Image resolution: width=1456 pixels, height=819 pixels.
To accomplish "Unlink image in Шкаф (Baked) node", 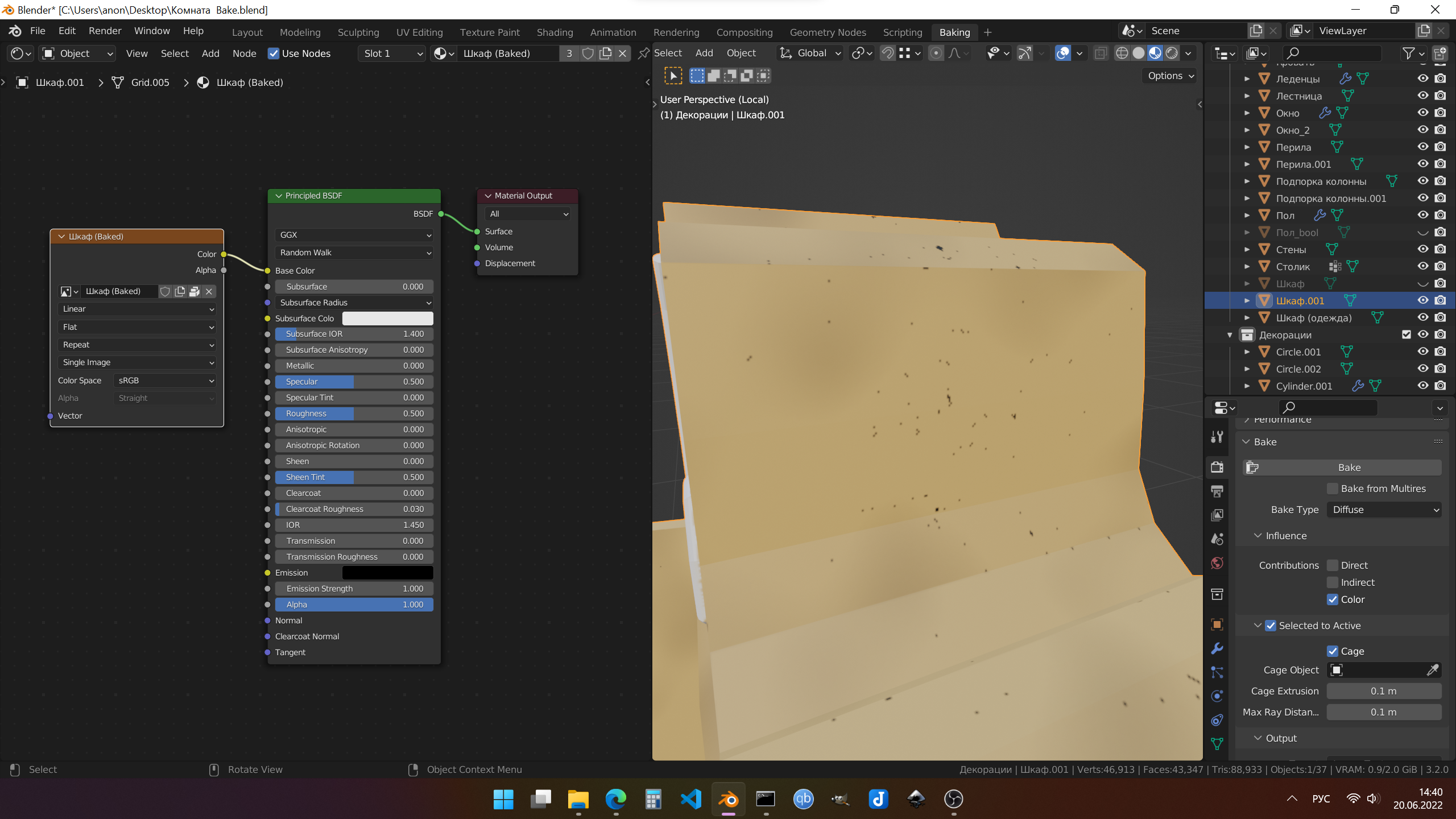I will (209, 291).
